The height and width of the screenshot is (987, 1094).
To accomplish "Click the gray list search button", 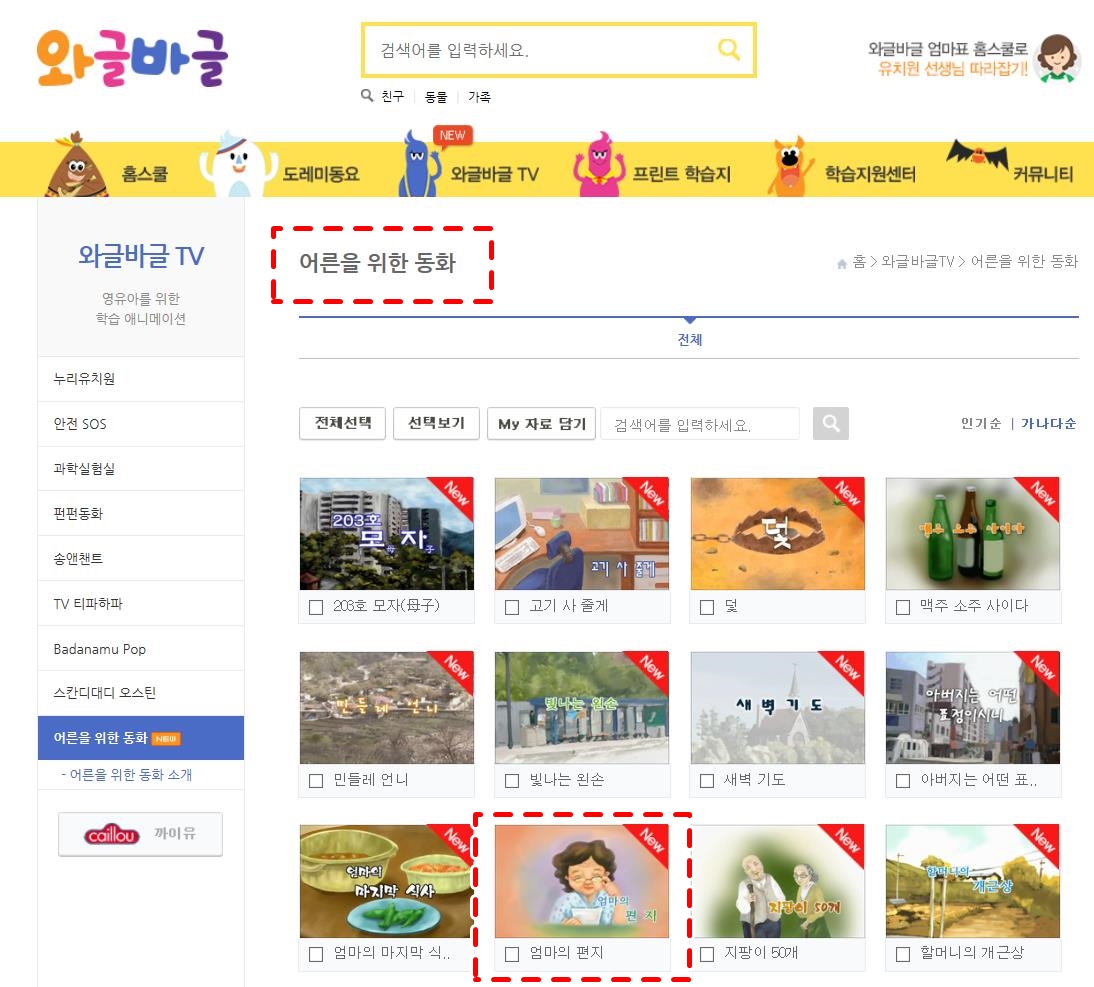I will [x=830, y=423].
